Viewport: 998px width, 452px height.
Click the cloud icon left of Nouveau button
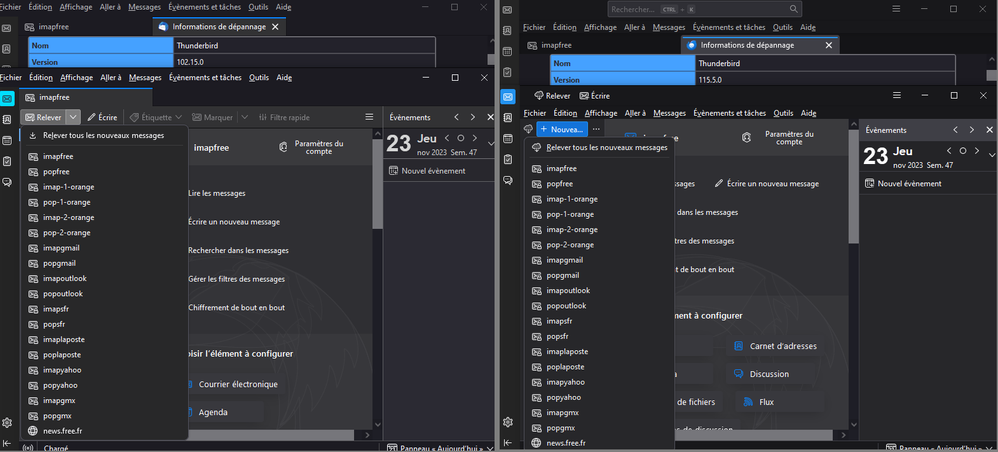pyautogui.click(x=528, y=129)
